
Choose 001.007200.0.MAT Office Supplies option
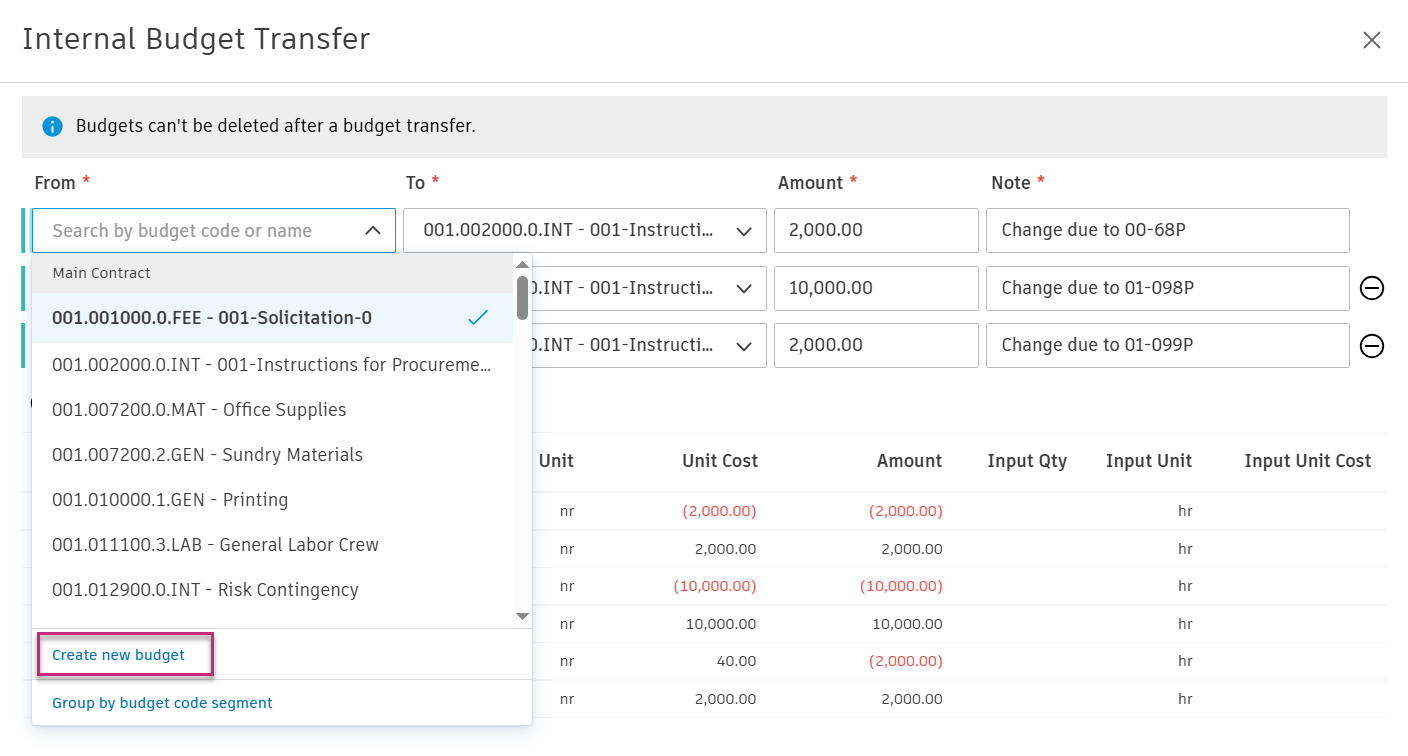(199, 410)
